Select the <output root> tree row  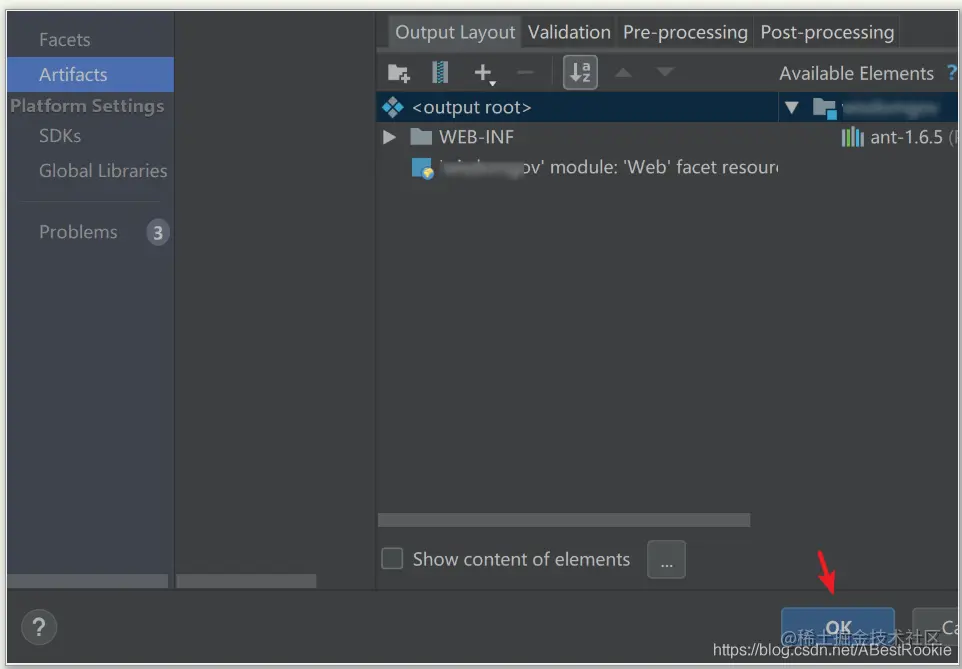pos(577,107)
